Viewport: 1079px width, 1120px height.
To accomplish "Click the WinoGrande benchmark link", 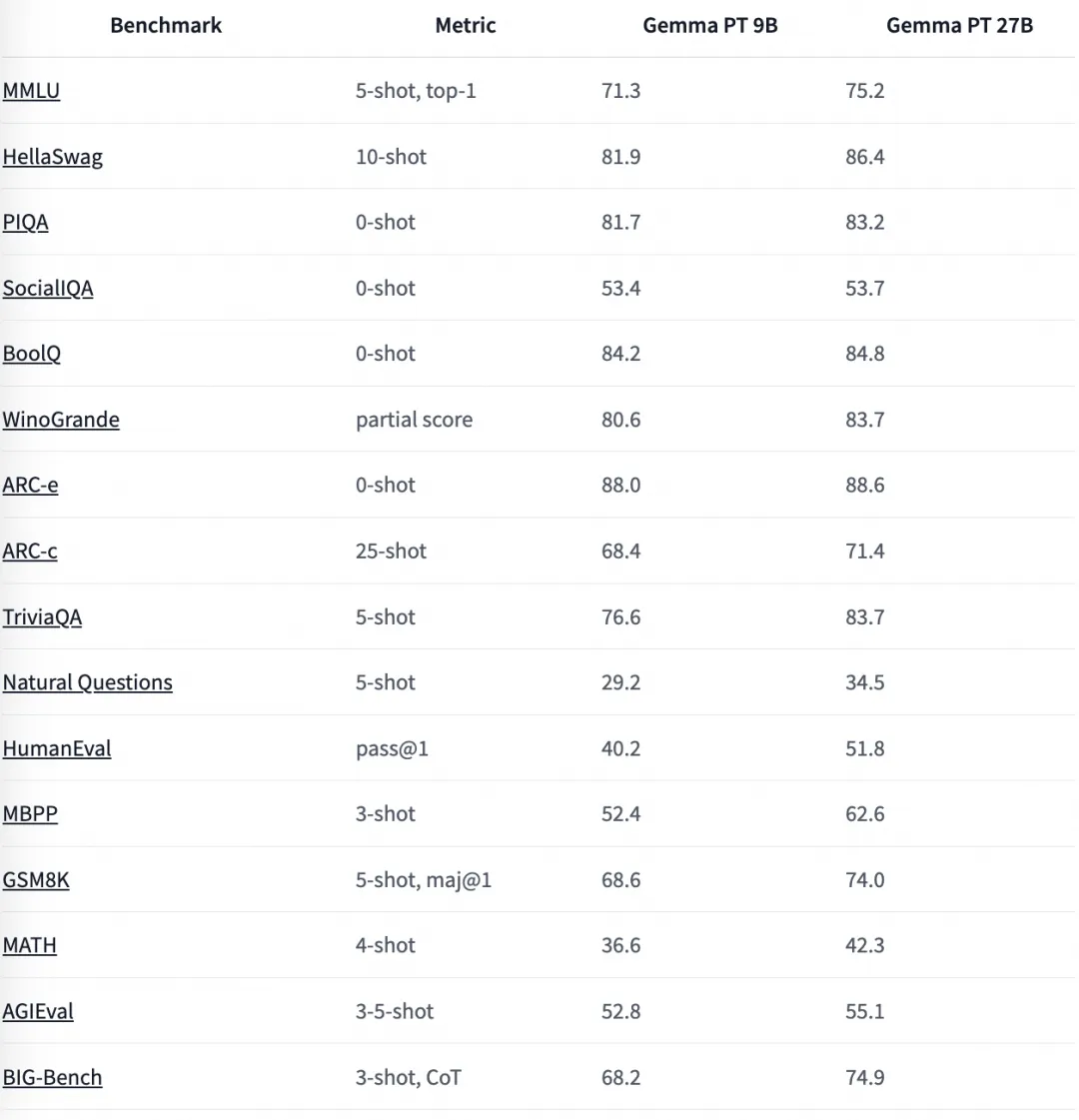I will [61, 420].
